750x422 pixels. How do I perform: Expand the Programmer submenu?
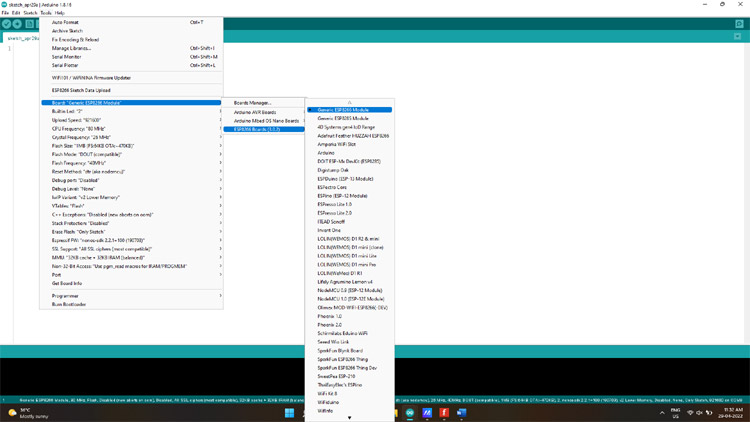[x=131, y=296]
